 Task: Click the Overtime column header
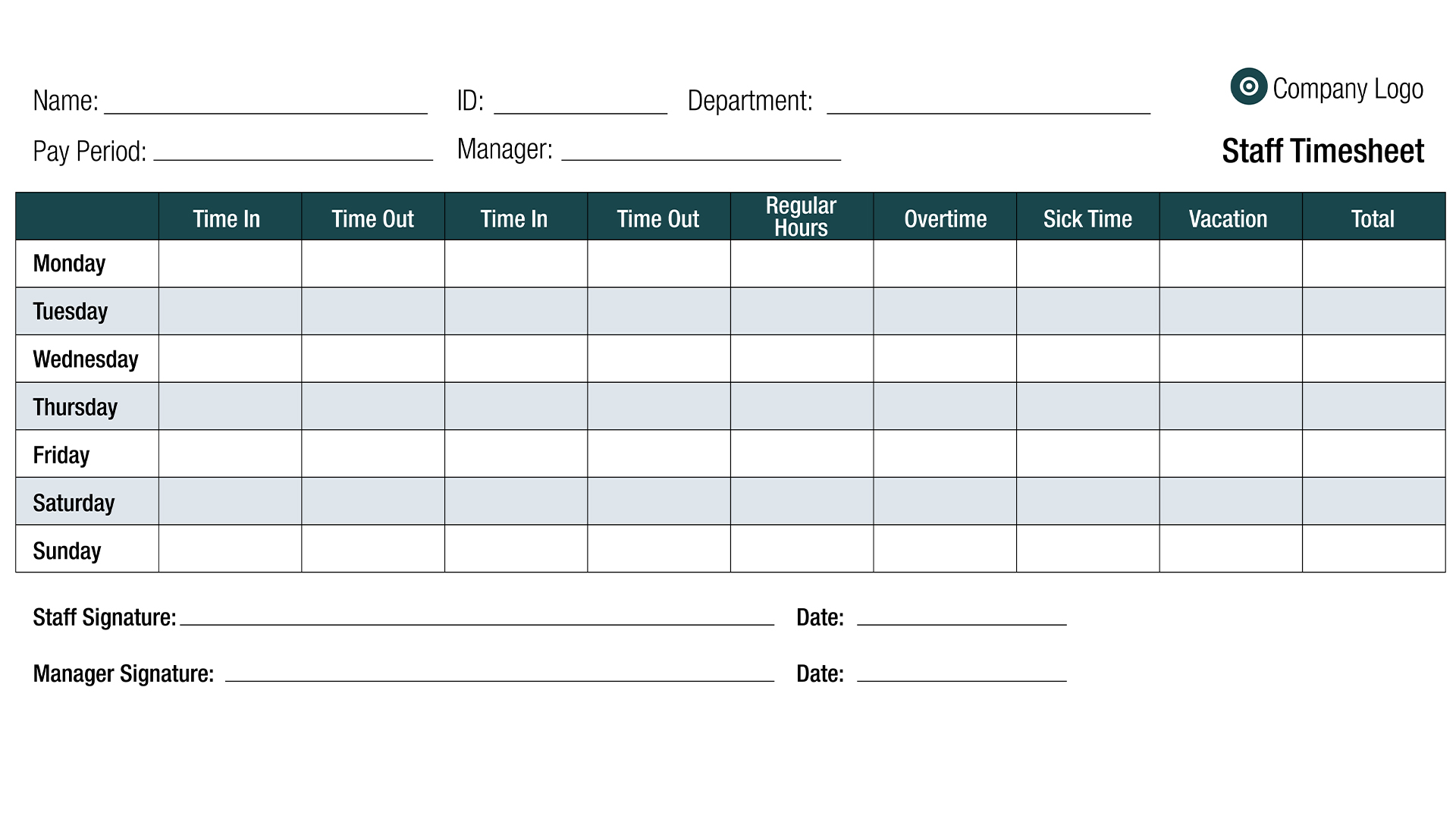coord(945,218)
